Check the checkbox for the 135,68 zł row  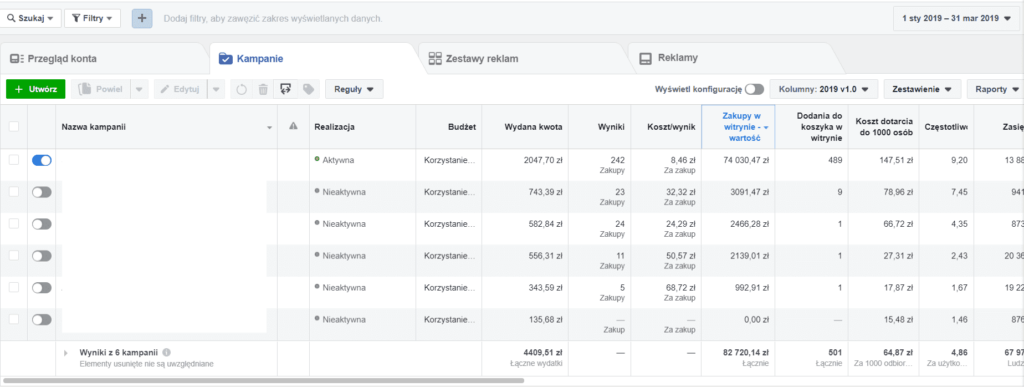[14, 320]
